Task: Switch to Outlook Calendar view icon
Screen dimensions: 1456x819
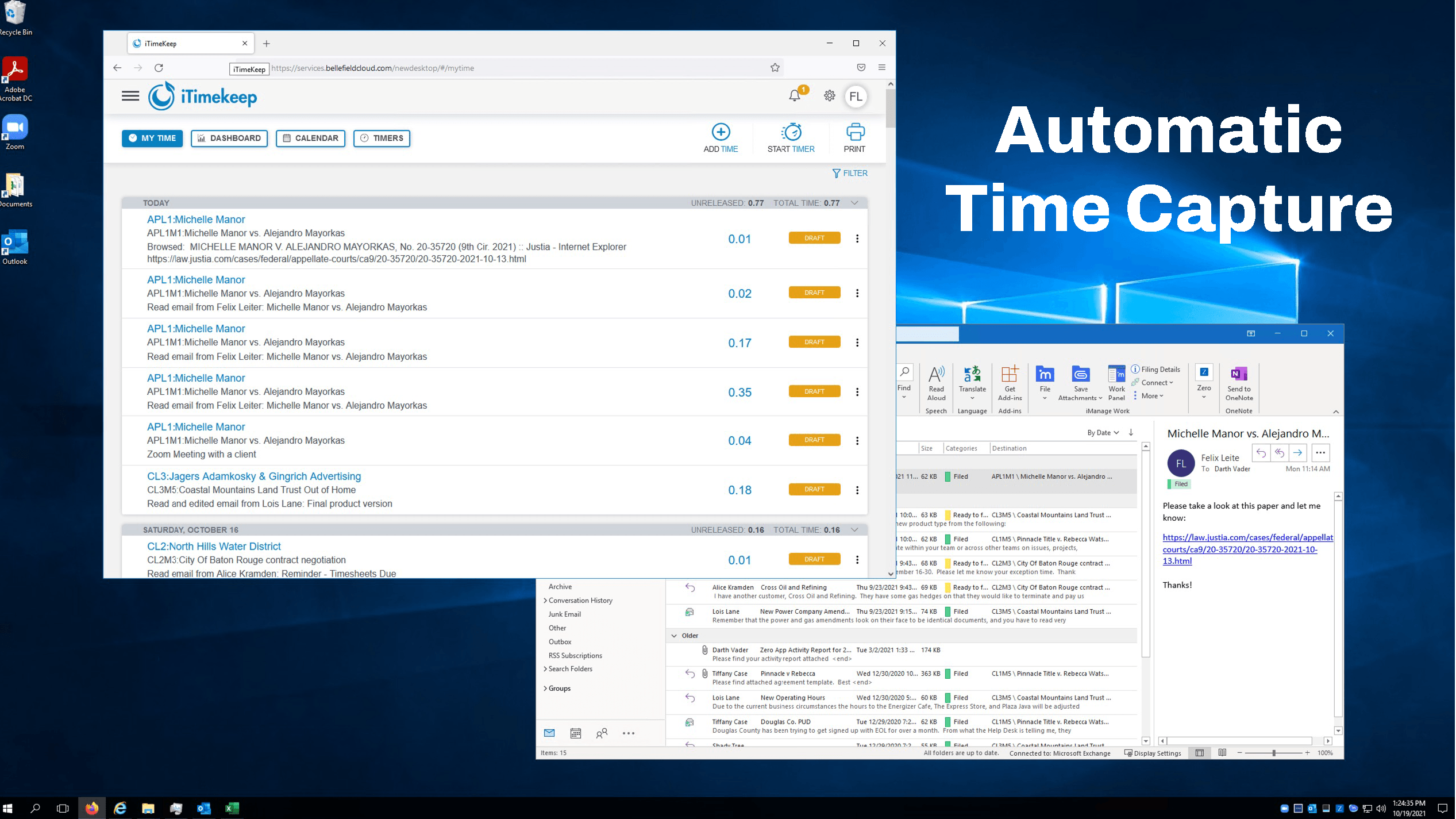Action: tap(575, 733)
